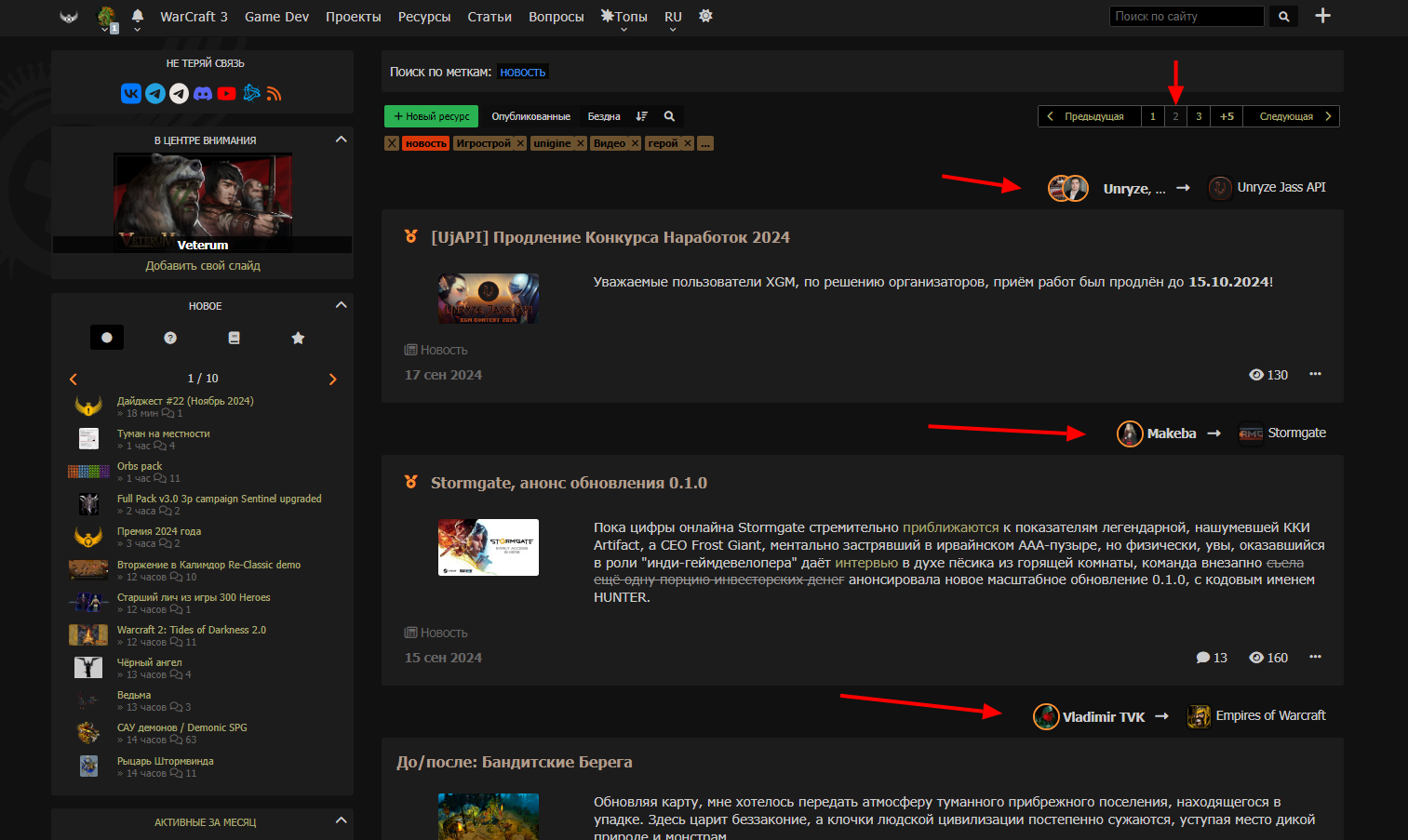Open the notifications bell in the top bar
This screenshot has width=1408, height=840.
tap(138, 16)
